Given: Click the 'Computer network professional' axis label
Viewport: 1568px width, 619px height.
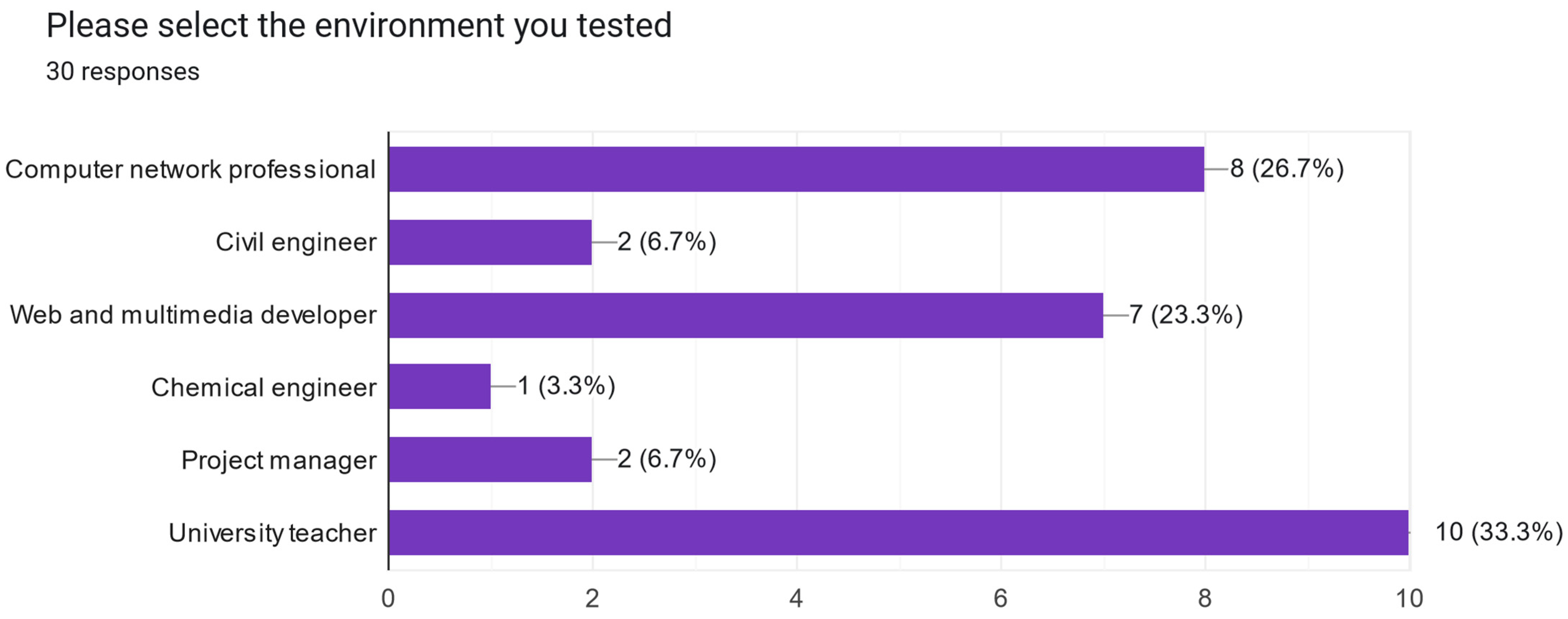Looking at the screenshot, I should coord(190,170).
